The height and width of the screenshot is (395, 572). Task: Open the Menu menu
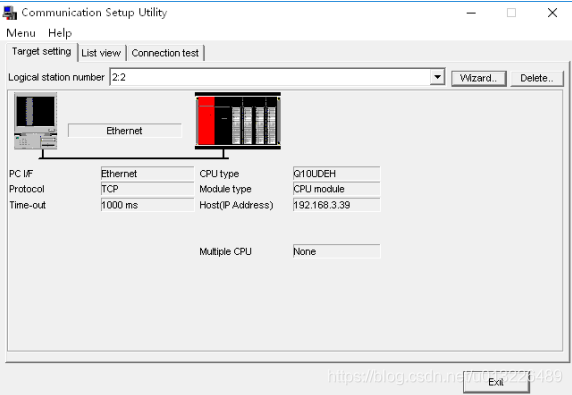(21, 33)
